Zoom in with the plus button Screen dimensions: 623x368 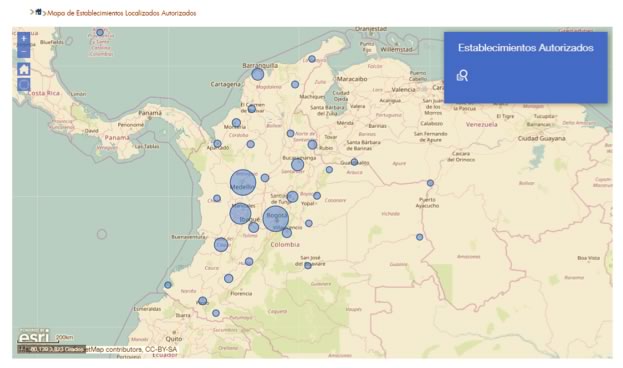(23, 39)
